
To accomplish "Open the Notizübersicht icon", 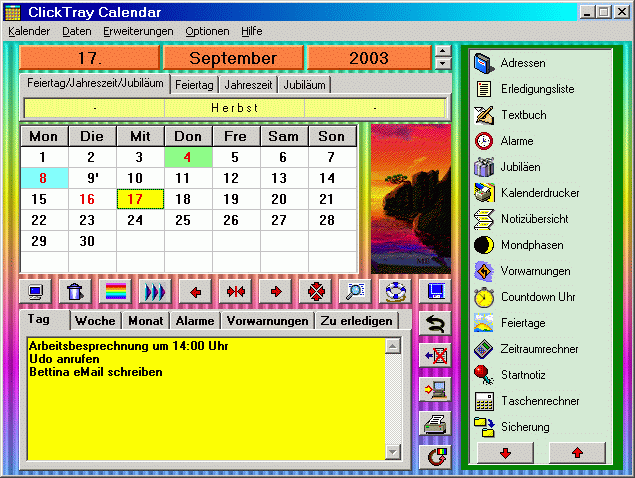I will coord(484,219).
